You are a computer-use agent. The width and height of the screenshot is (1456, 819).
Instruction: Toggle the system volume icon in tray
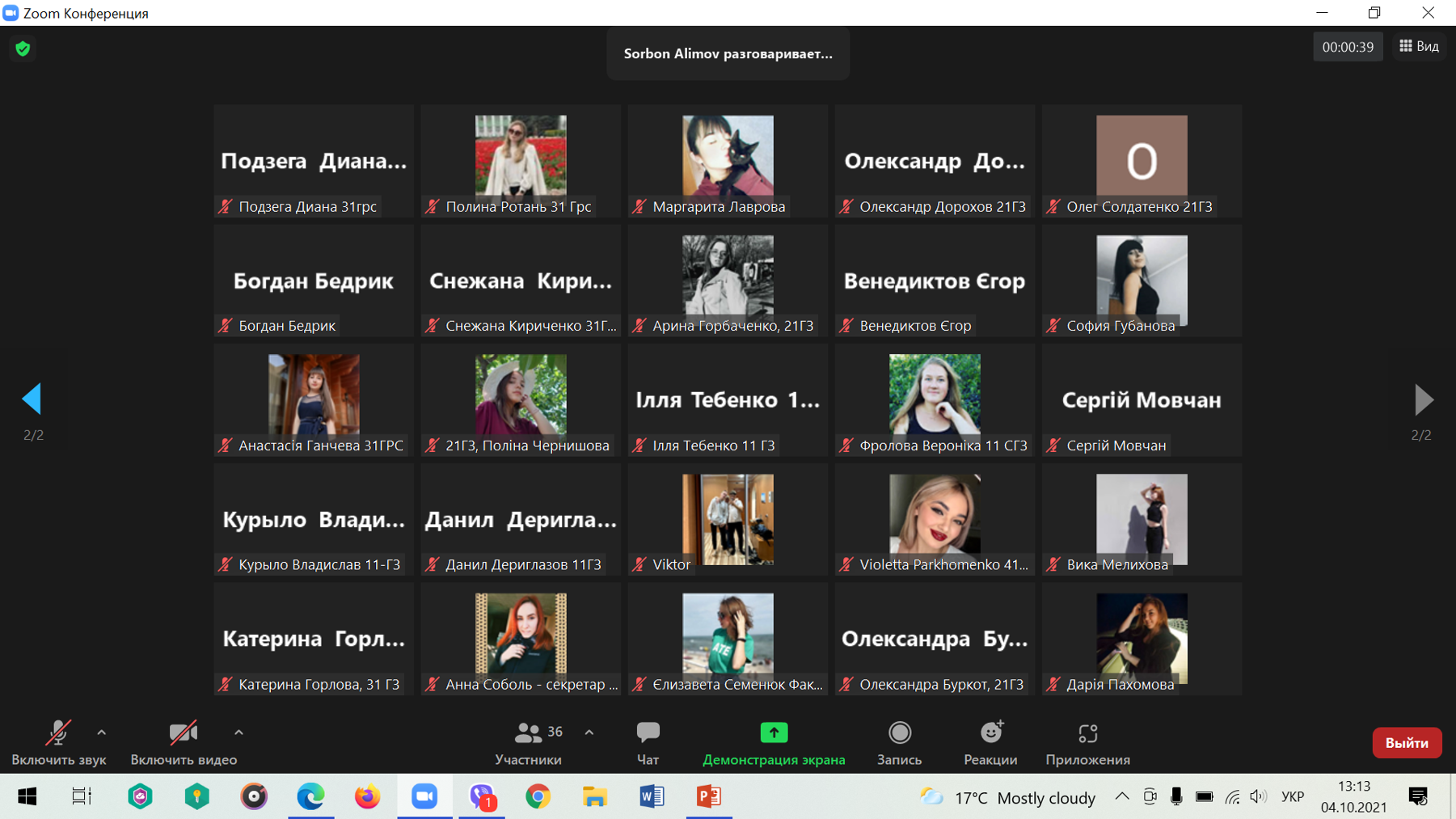click(x=1257, y=797)
